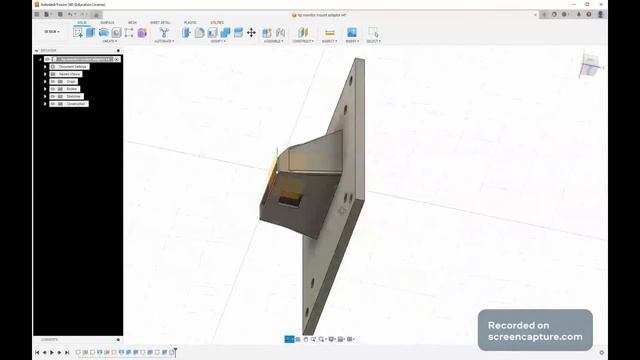
Task: Open the Measure tool under Inspect
Action: (x=329, y=32)
